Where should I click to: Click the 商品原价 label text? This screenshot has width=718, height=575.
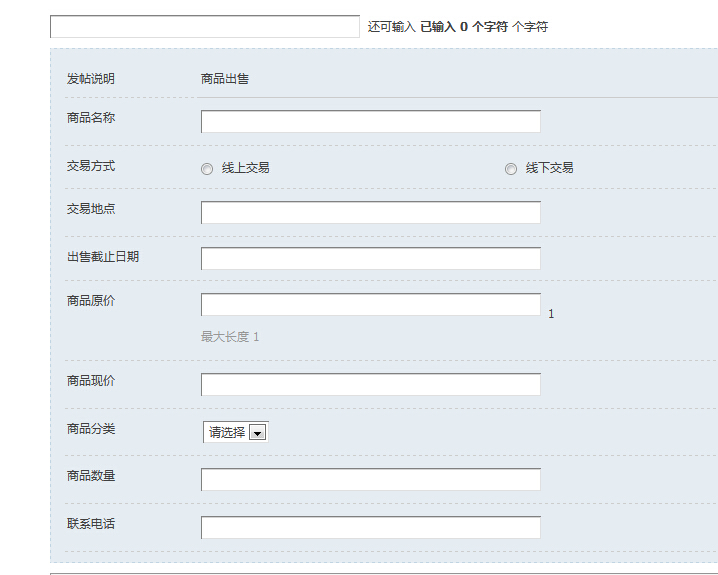pyautogui.click(x=91, y=301)
